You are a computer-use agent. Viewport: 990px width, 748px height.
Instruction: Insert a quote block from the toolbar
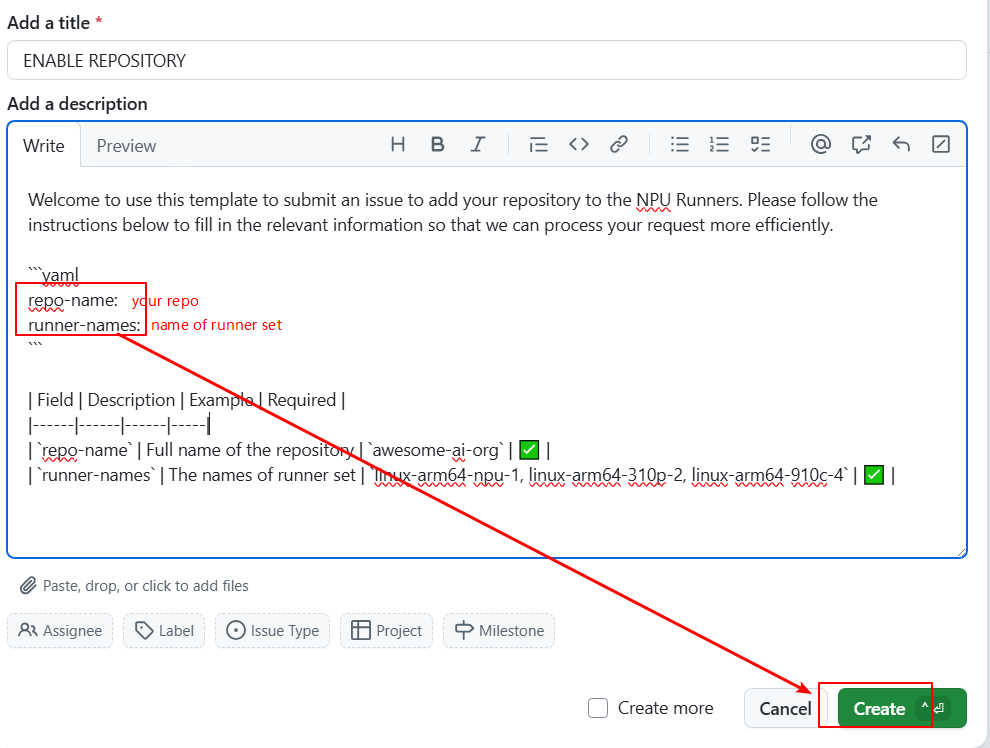tap(538, 145)
